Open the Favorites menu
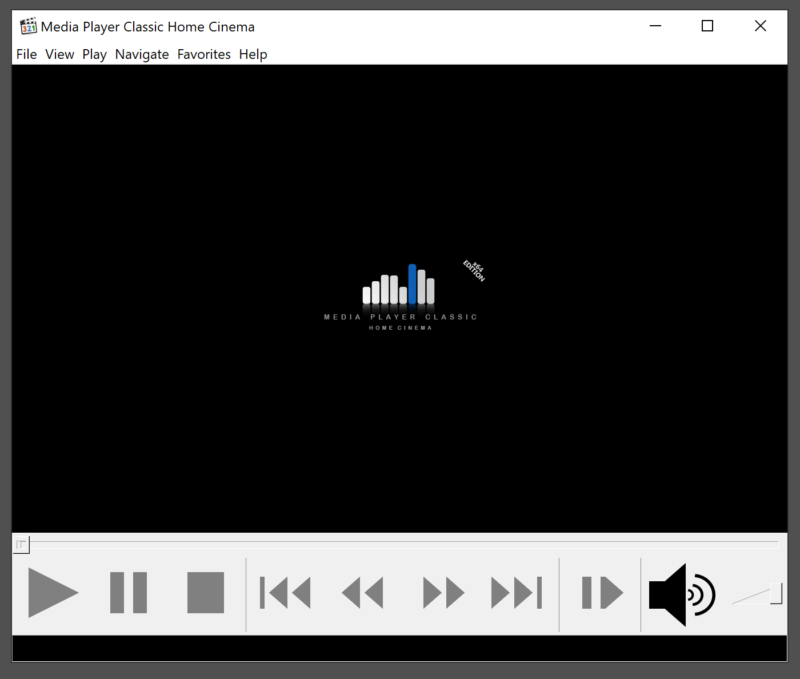The height and width of the screenshot is (679, 800). coord(204,54)
